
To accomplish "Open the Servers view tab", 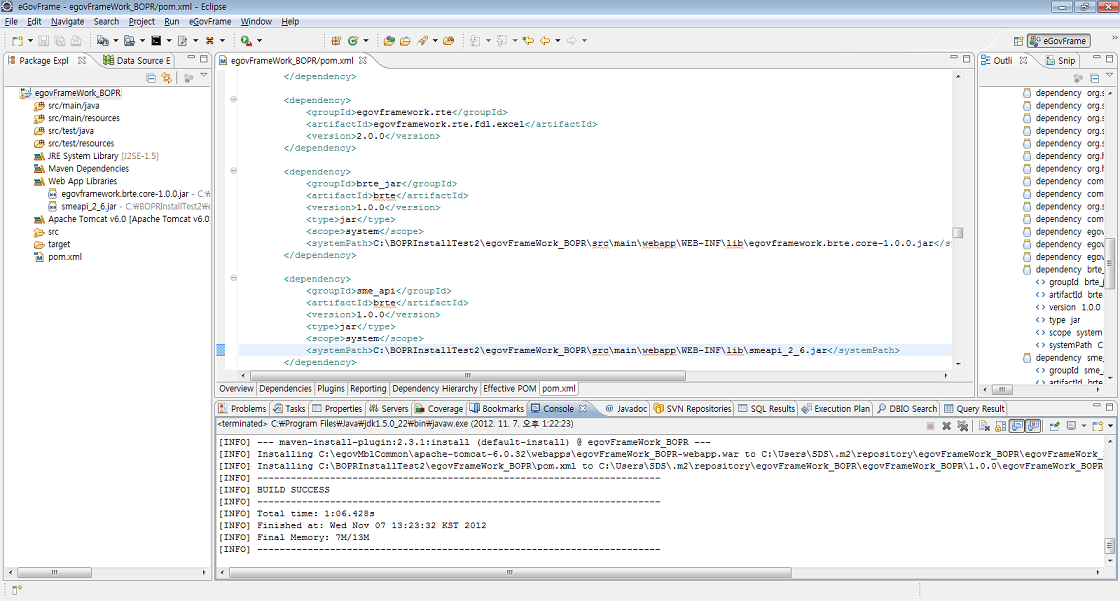I will (x=389, y=408).
